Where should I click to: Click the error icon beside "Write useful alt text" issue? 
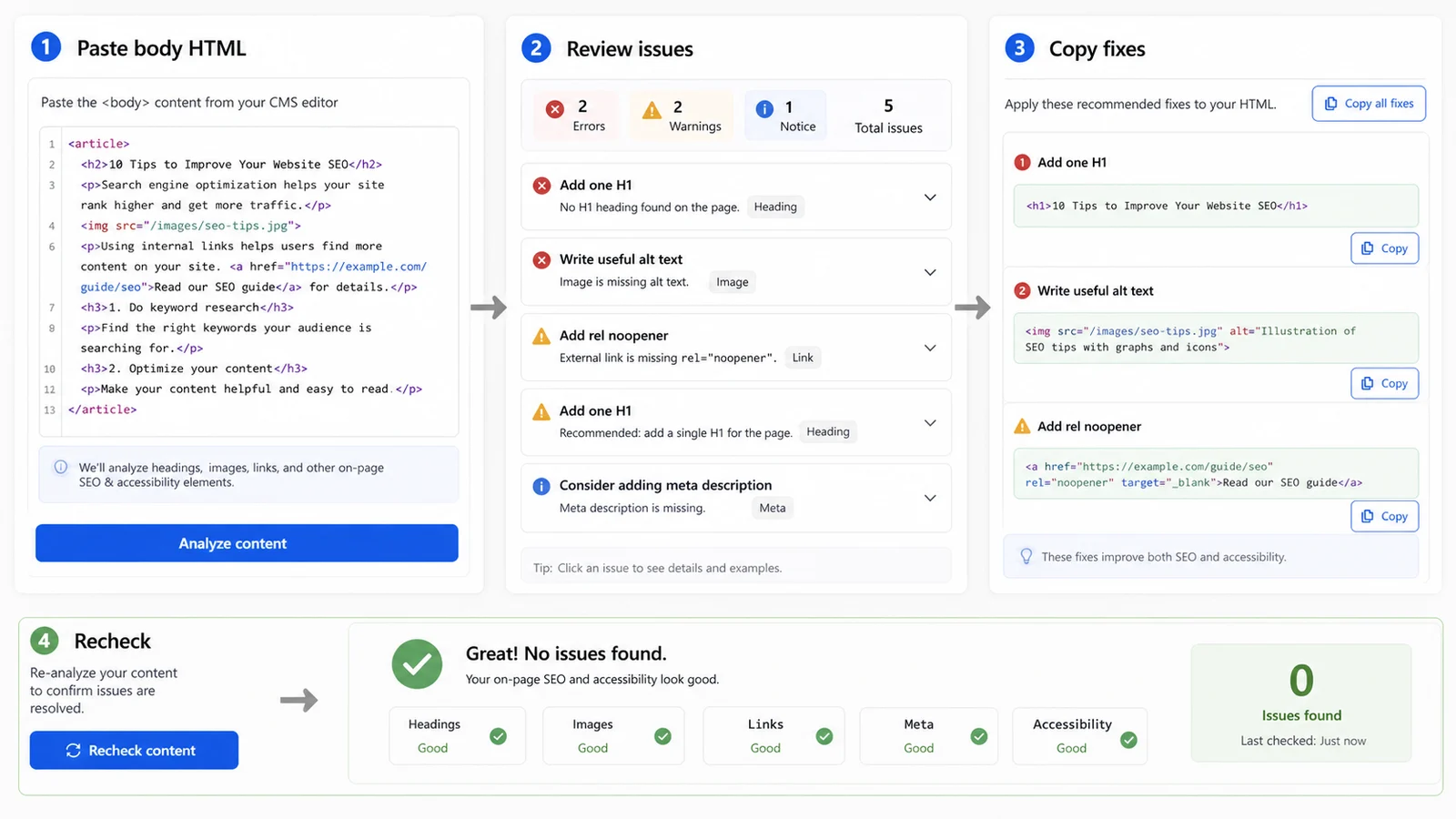click(541, 260)
